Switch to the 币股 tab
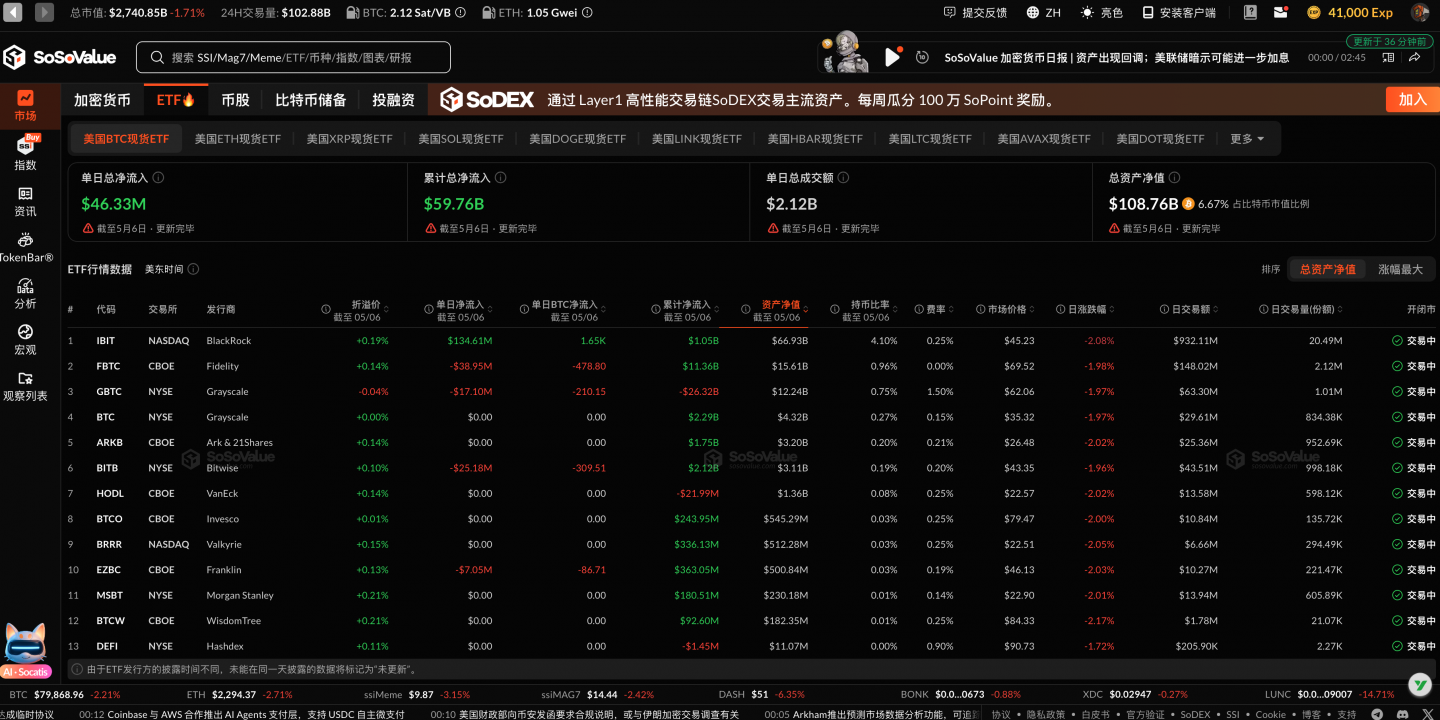 click(x=235, y=100)
